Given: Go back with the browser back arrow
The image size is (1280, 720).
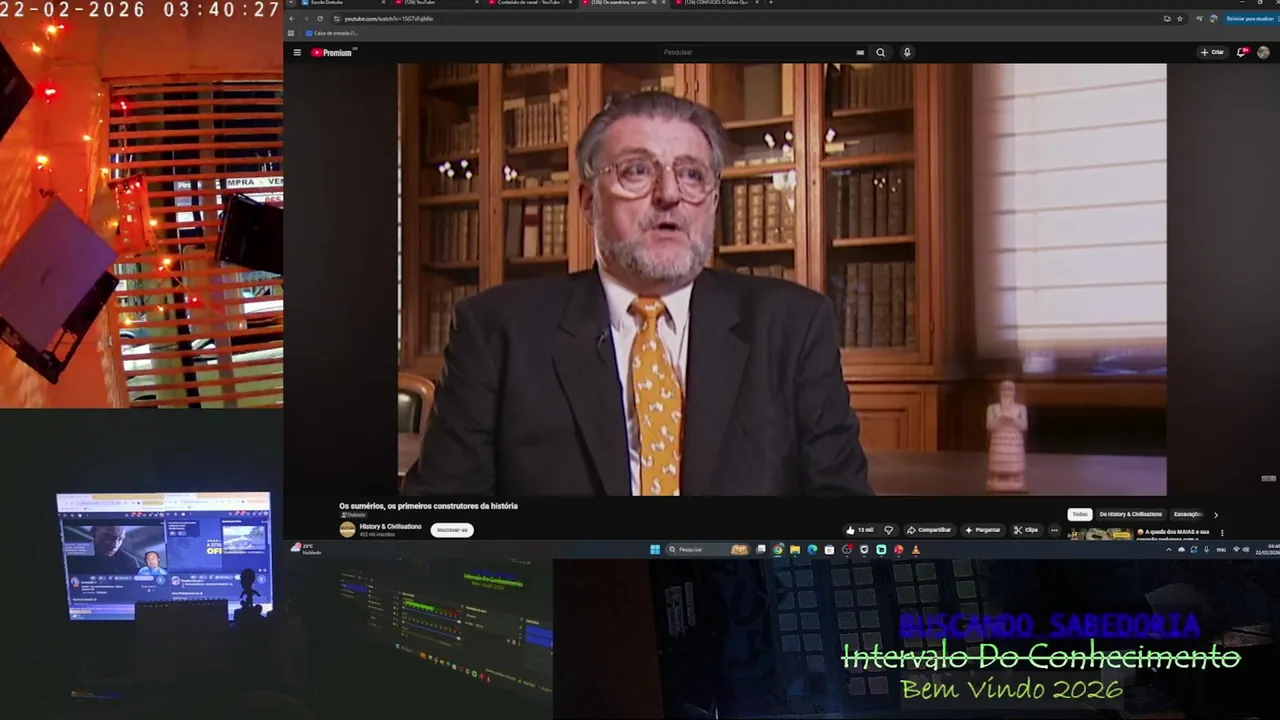Looking at the screenshot, I should click(x=291, y=19).
